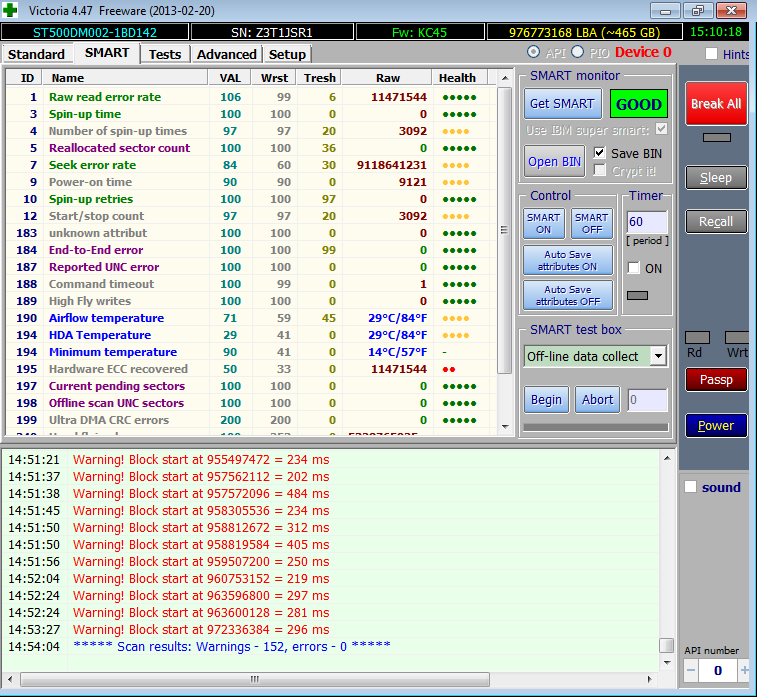Select the PIO radio button
Image resolution: width=757 pixels, height=697 pixels.
tap(577, 52)
